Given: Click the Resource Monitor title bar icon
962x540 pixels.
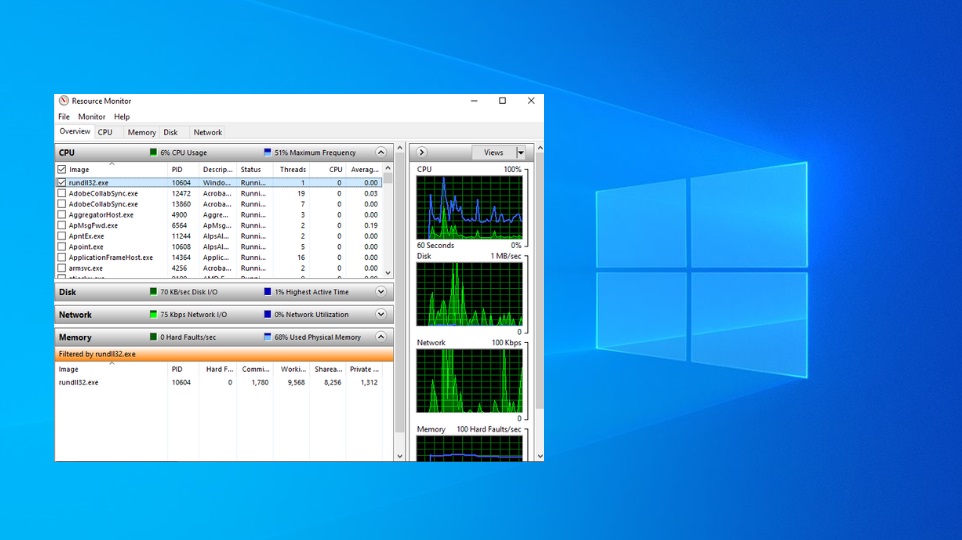Looking at the screenshot, I should (64, 101).
